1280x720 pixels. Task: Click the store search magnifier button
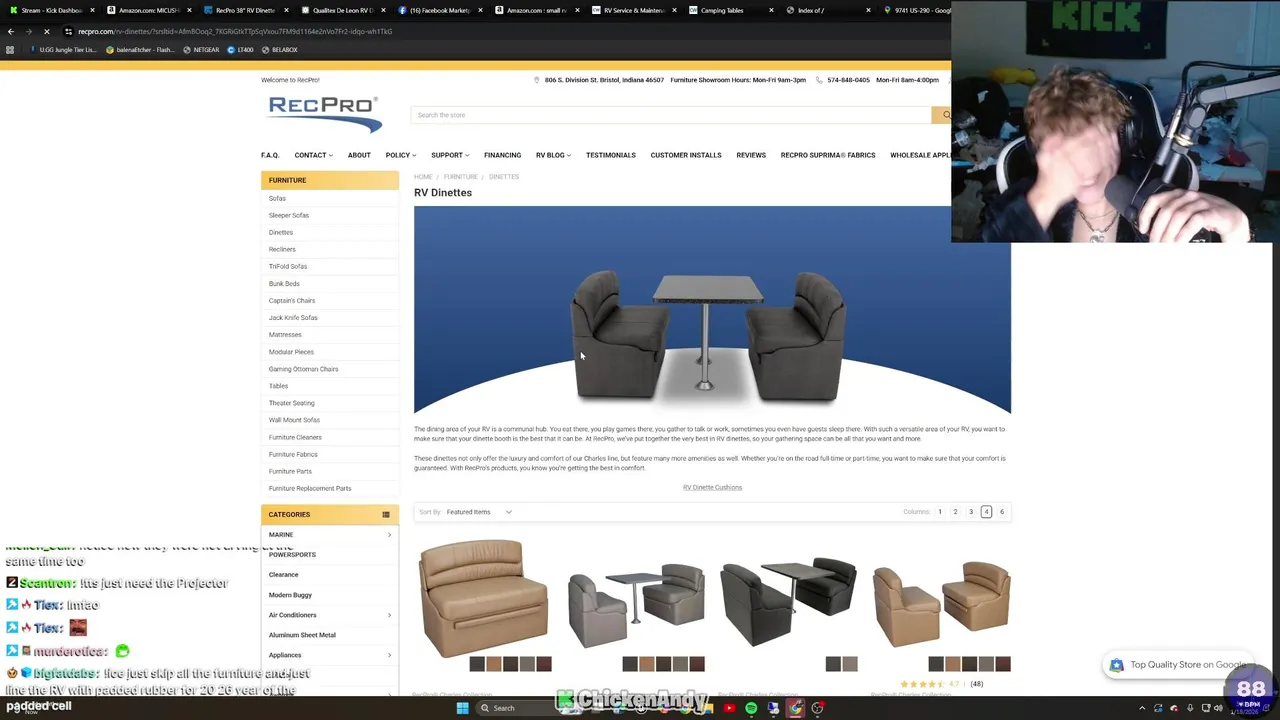pyautogui.click(x=944, y=115)
